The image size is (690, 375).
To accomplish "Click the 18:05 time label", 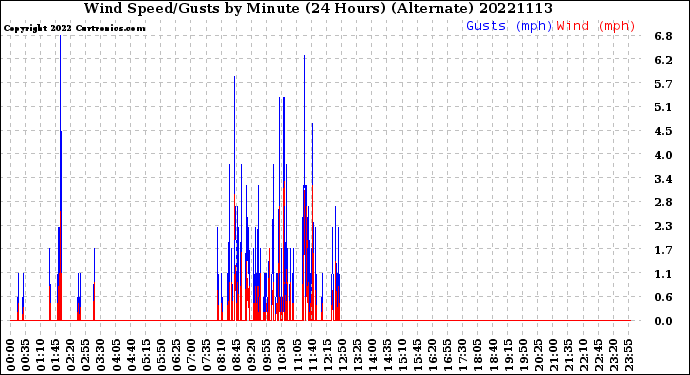I will (478, 355).
